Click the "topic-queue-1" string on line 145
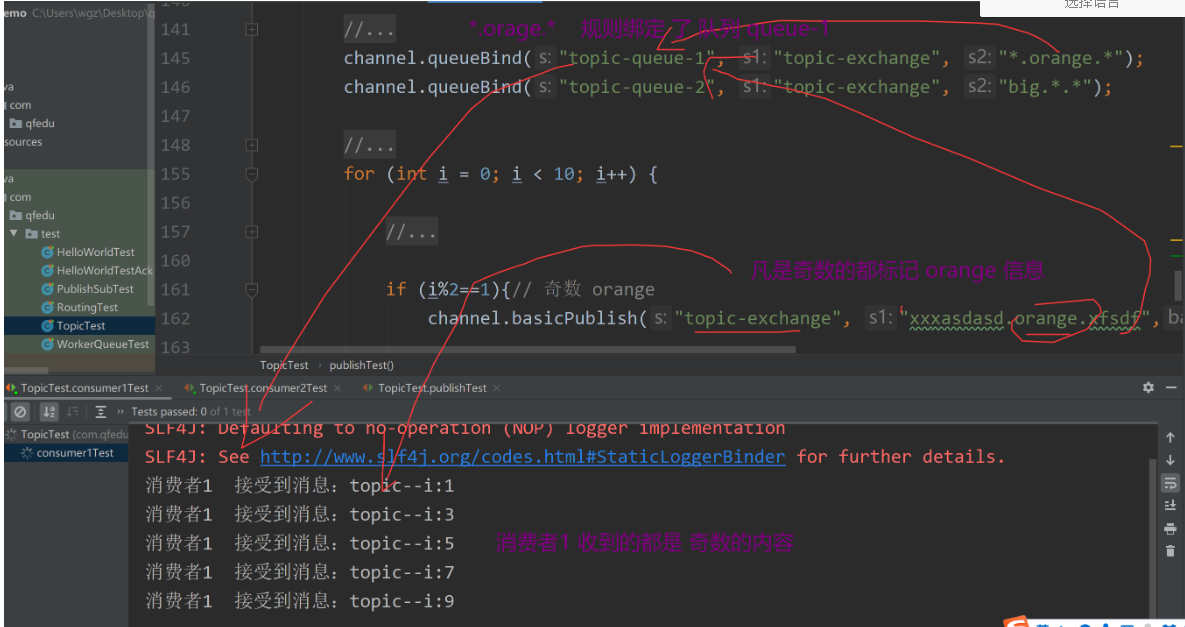 point(636,58)
